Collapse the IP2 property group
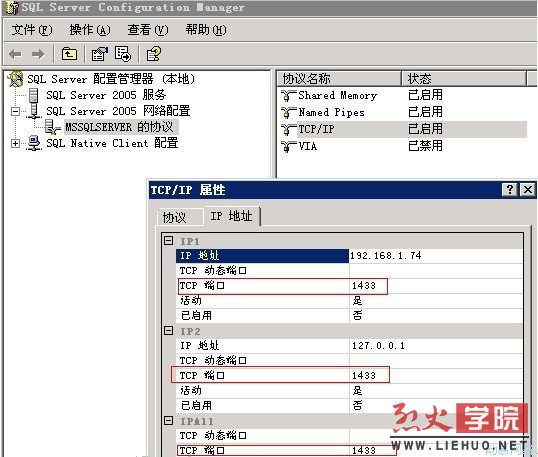538x457 pixels. (168, 331)
